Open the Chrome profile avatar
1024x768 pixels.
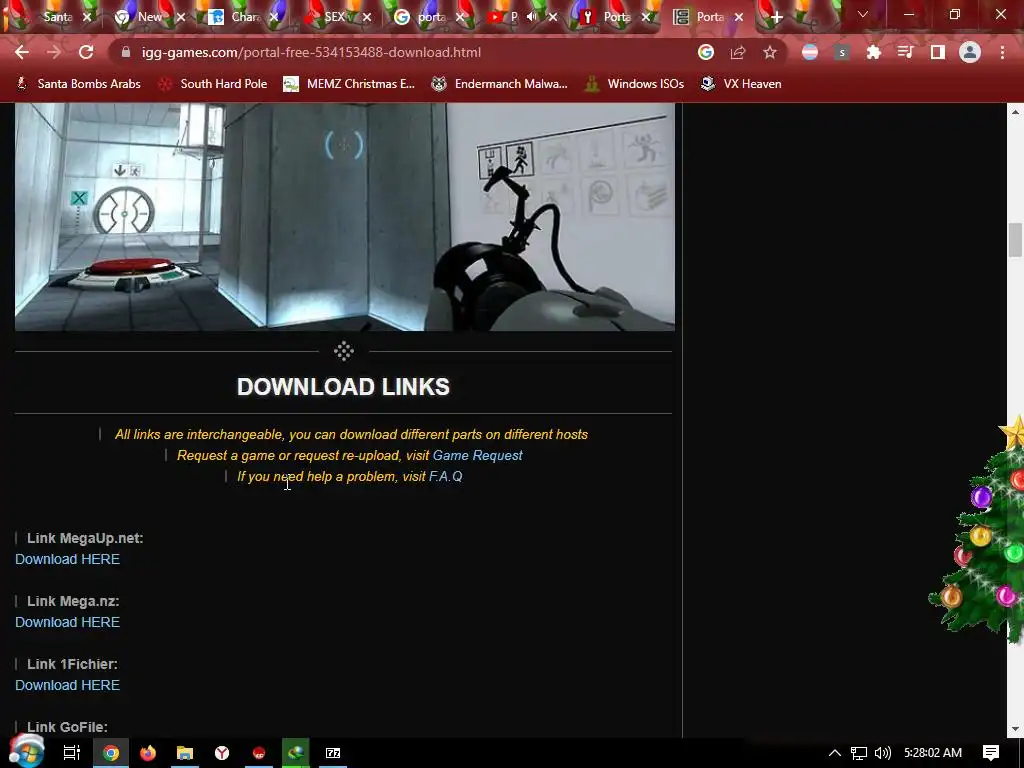[x=970, y=52]
